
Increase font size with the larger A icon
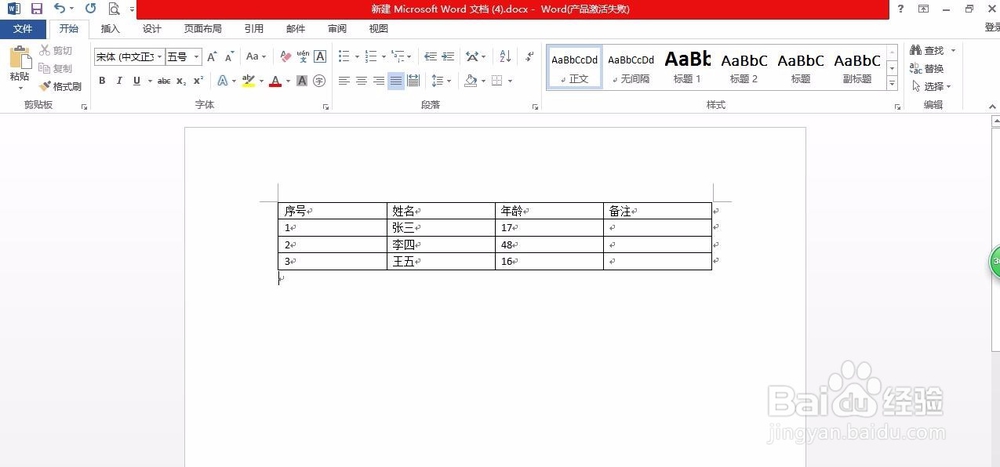coord(212,57)
